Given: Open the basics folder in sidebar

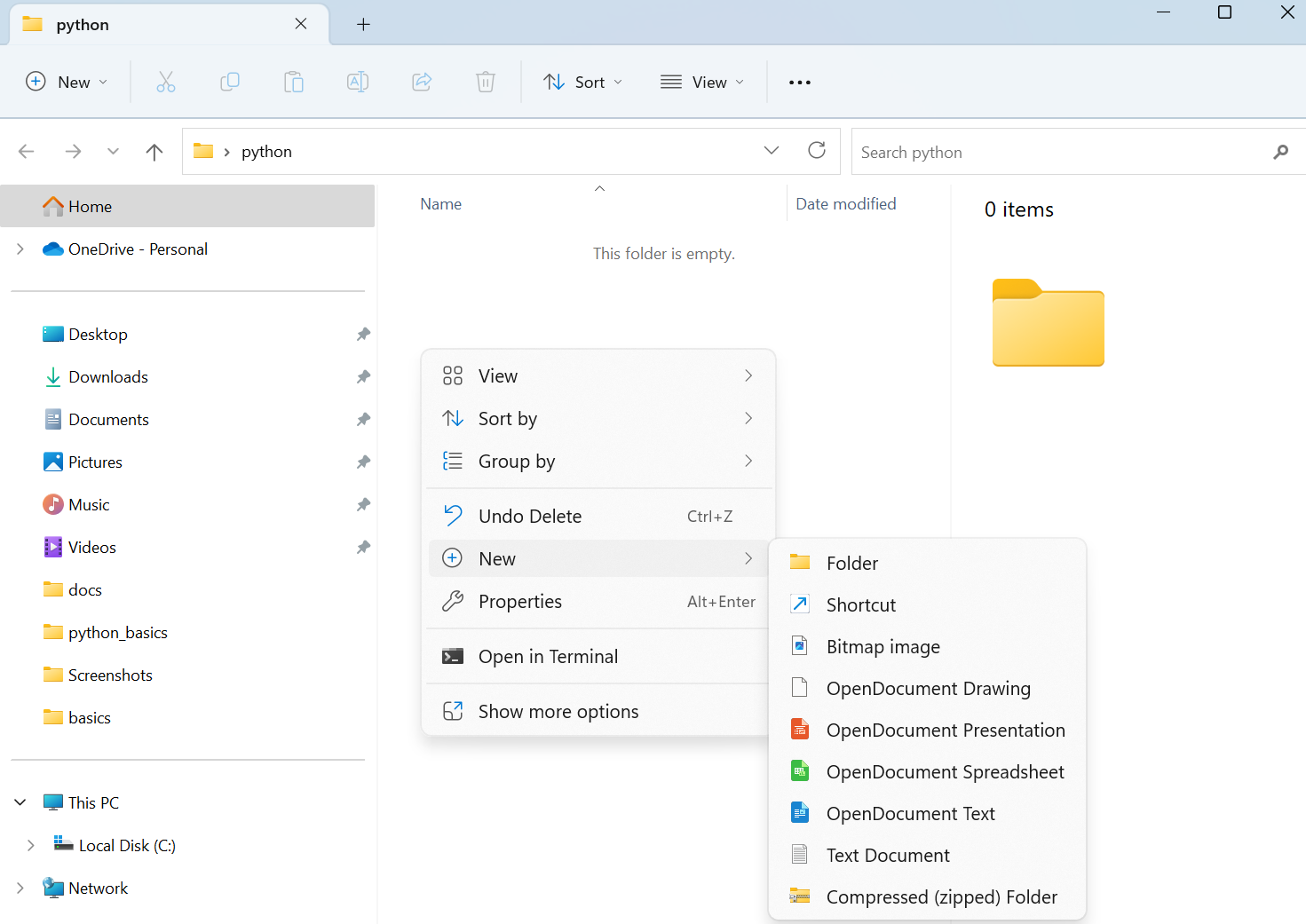Looking at the screenshot, I should [x=187, y=718].
